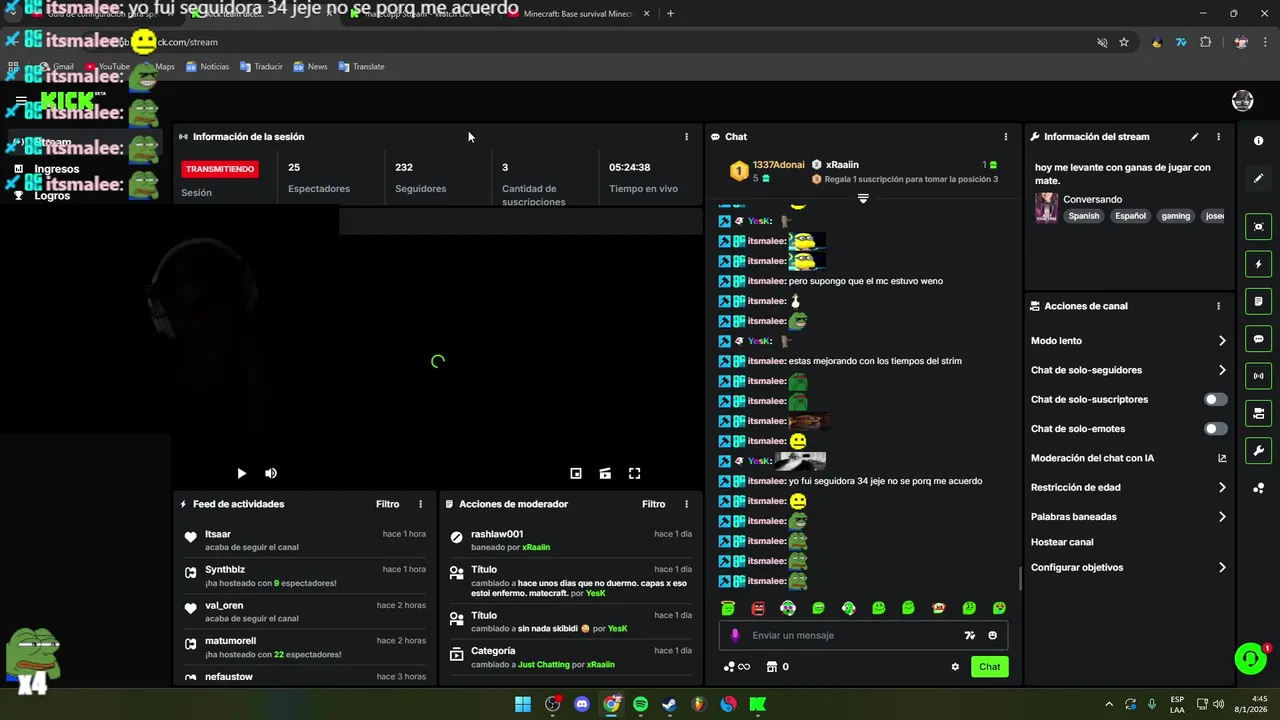This screenshot has width=1280, height=720.
Task: Open the emote picker smiley in message box
Action: tap(992, 635)
